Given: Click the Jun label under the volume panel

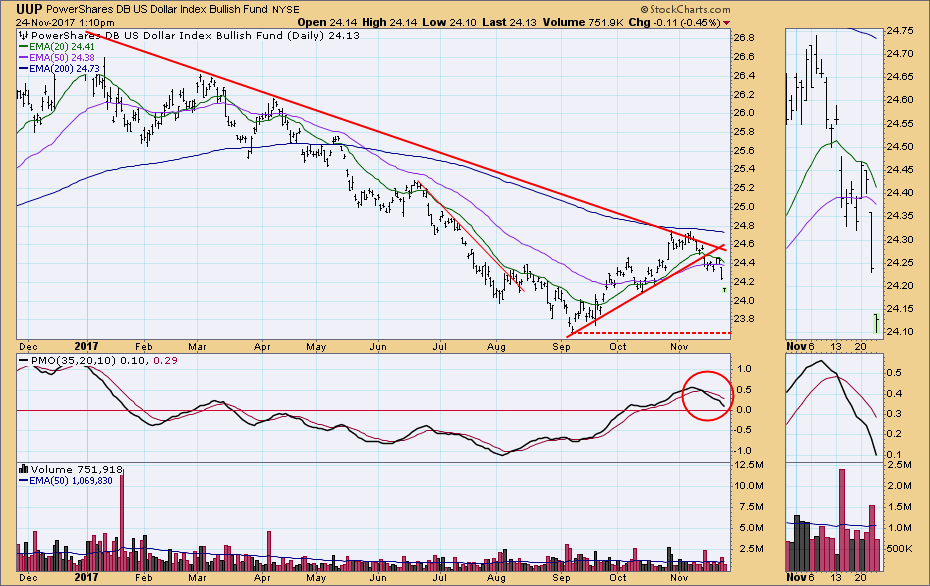Looking at the screenshot, I should coord(378,577).
